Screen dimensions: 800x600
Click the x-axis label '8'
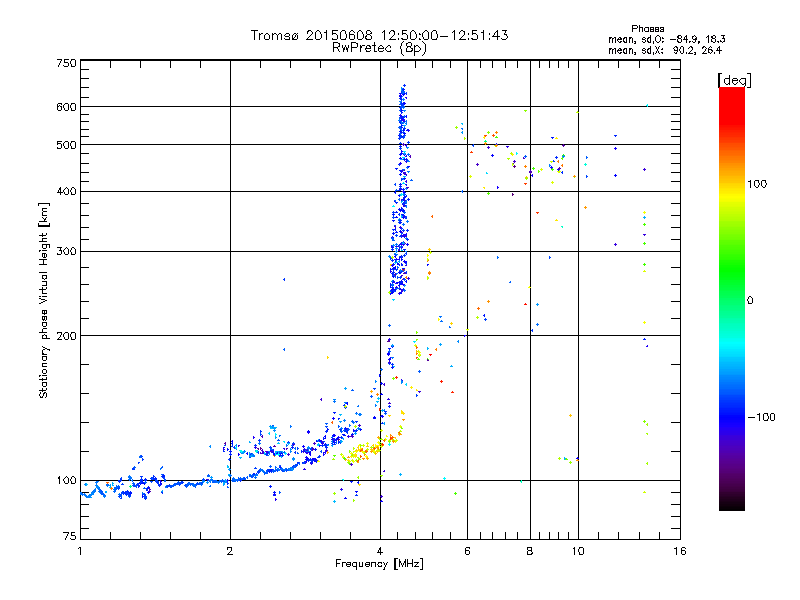pos(530,551)
